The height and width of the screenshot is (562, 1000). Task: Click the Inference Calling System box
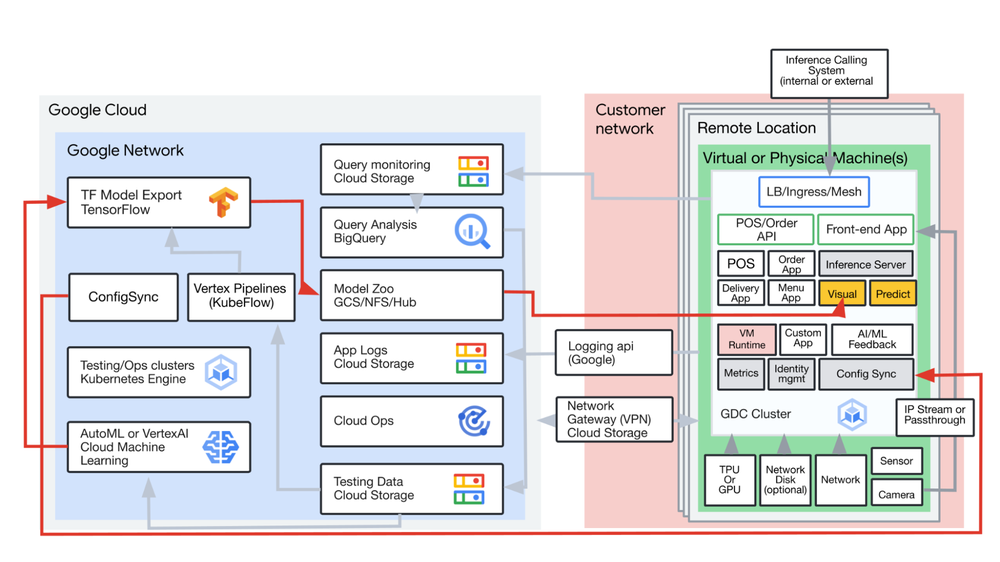click(x=827, y=72)
